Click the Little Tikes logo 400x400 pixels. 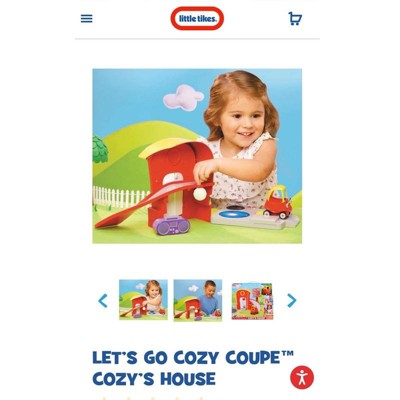(x=197, y=19)
